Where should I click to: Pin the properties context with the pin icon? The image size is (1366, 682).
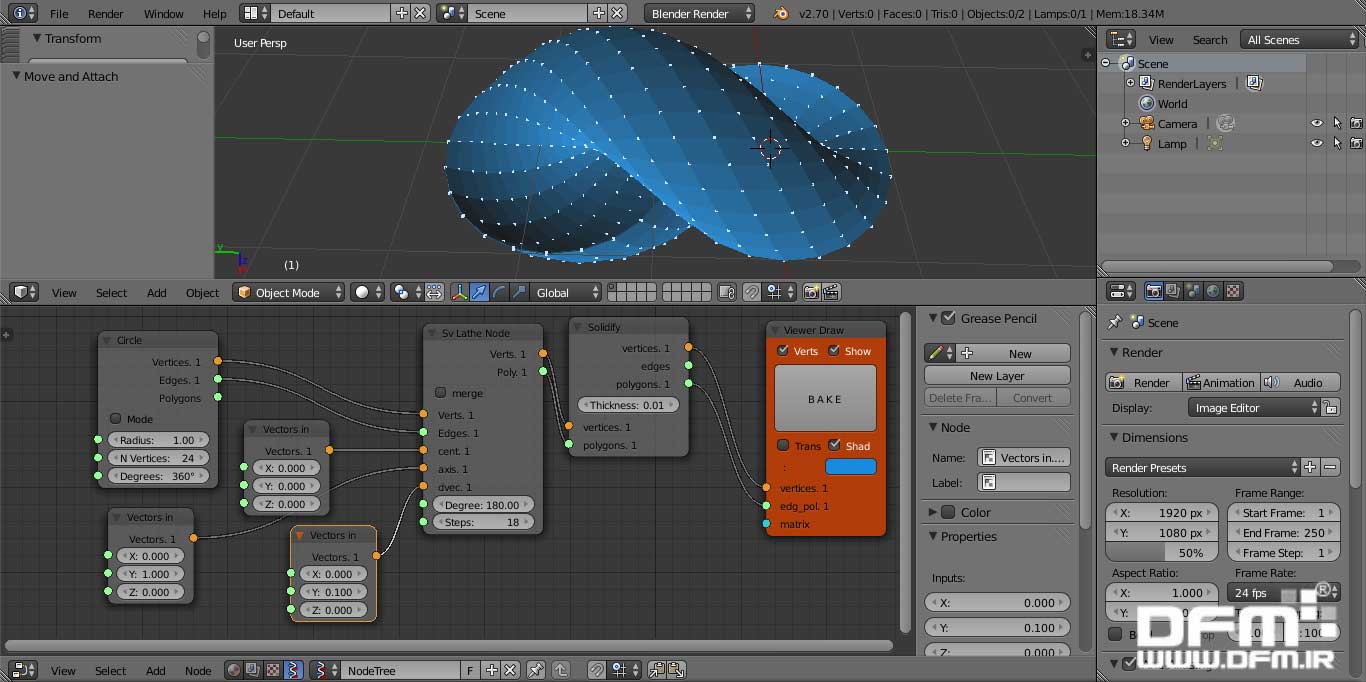coord(1115,323)
